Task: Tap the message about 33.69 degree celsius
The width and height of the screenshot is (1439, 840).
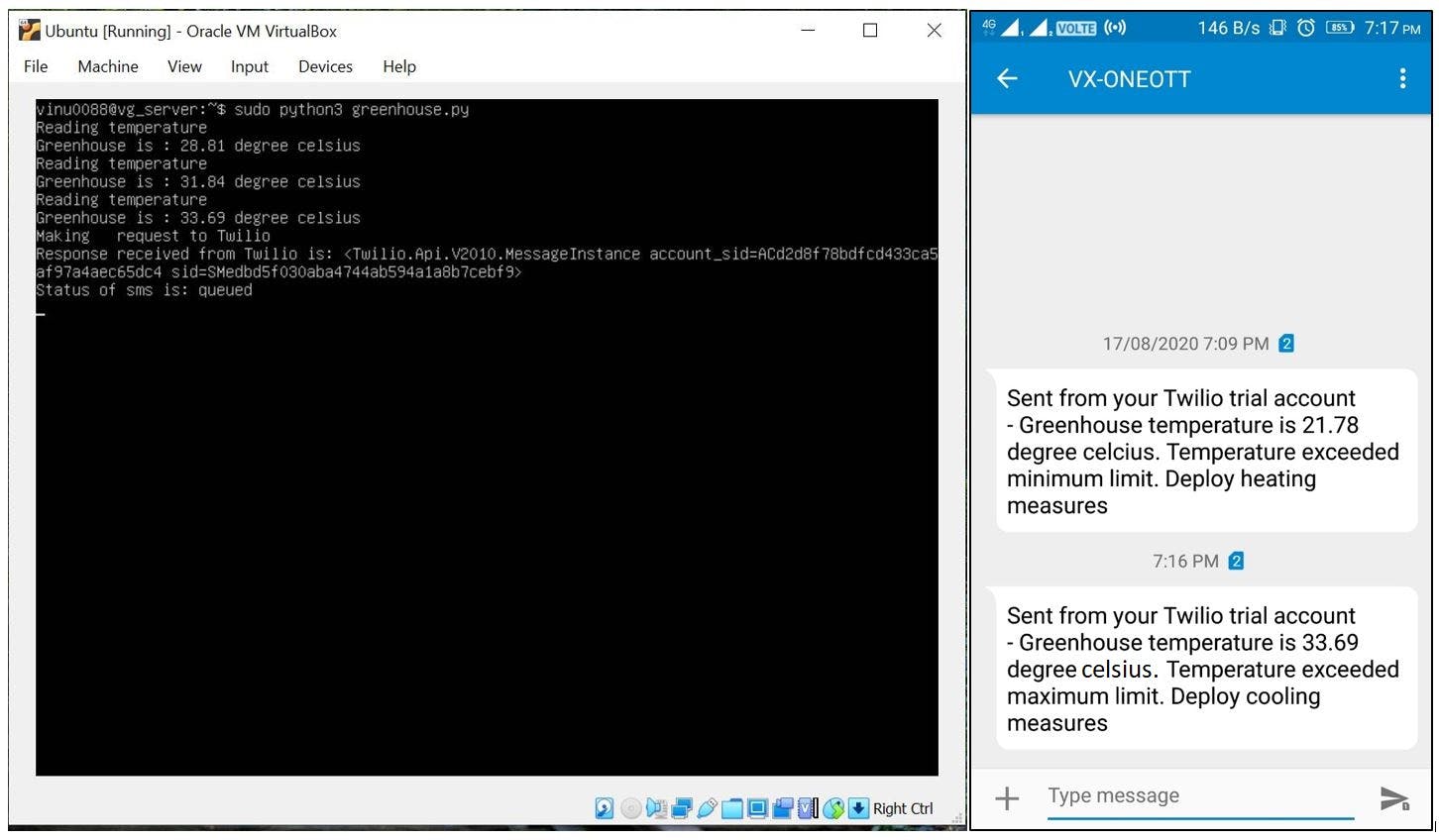Action: [1206, 669]
